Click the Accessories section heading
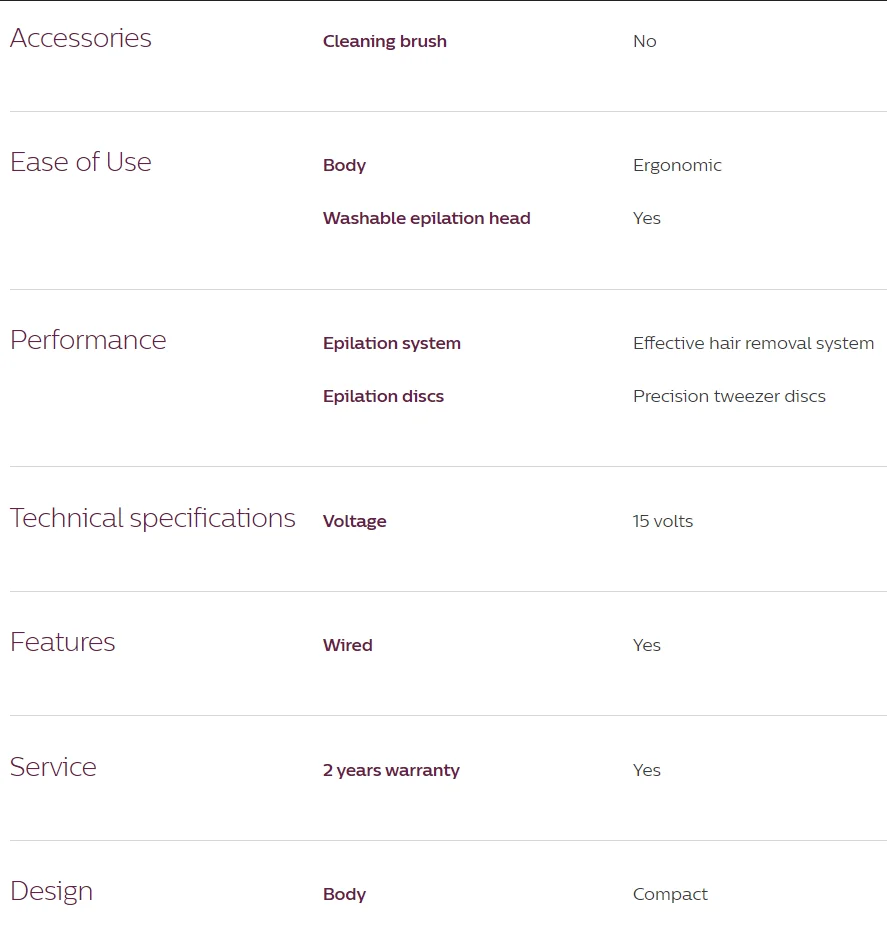Screen dimensions: 887x926 pos(81,39)
